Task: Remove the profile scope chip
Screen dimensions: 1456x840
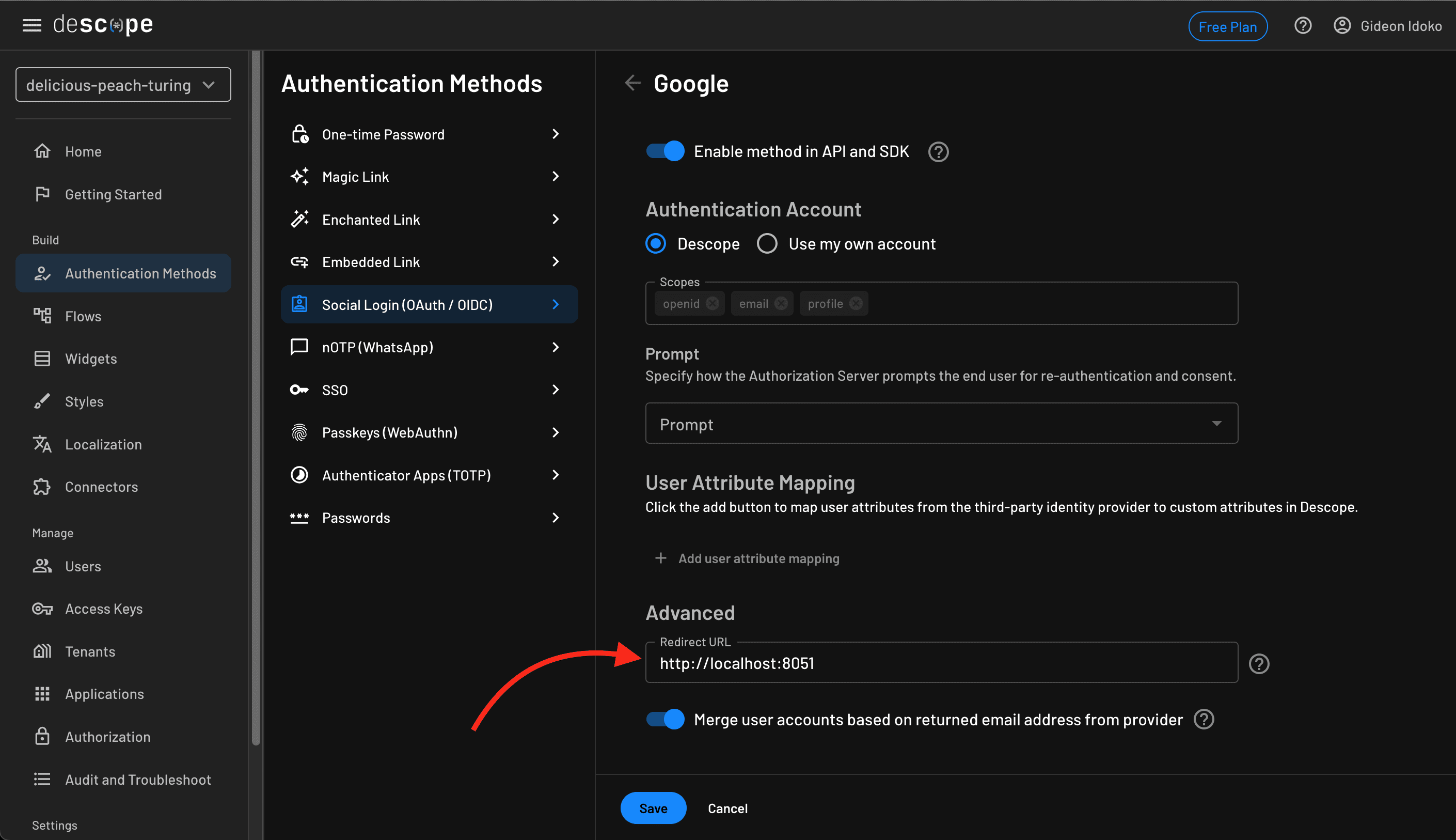Action: (856, 303)
